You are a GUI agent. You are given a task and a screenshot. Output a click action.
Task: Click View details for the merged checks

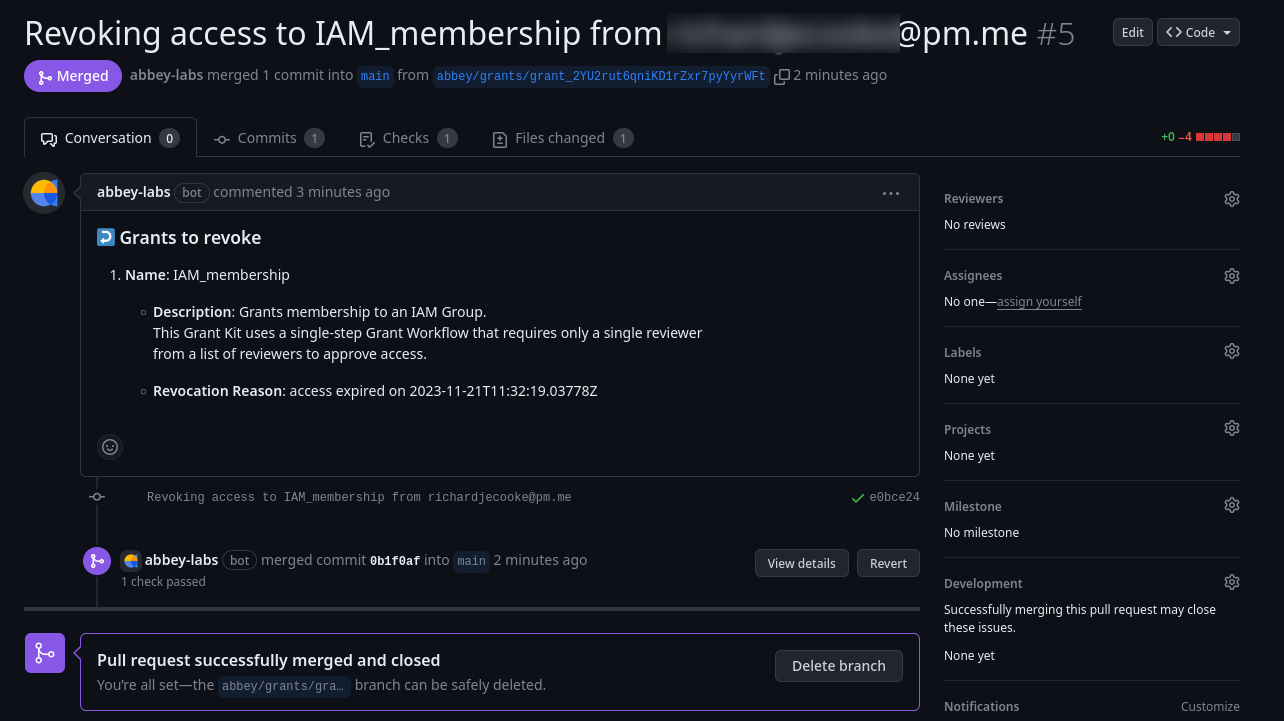[x=802, y=563]
